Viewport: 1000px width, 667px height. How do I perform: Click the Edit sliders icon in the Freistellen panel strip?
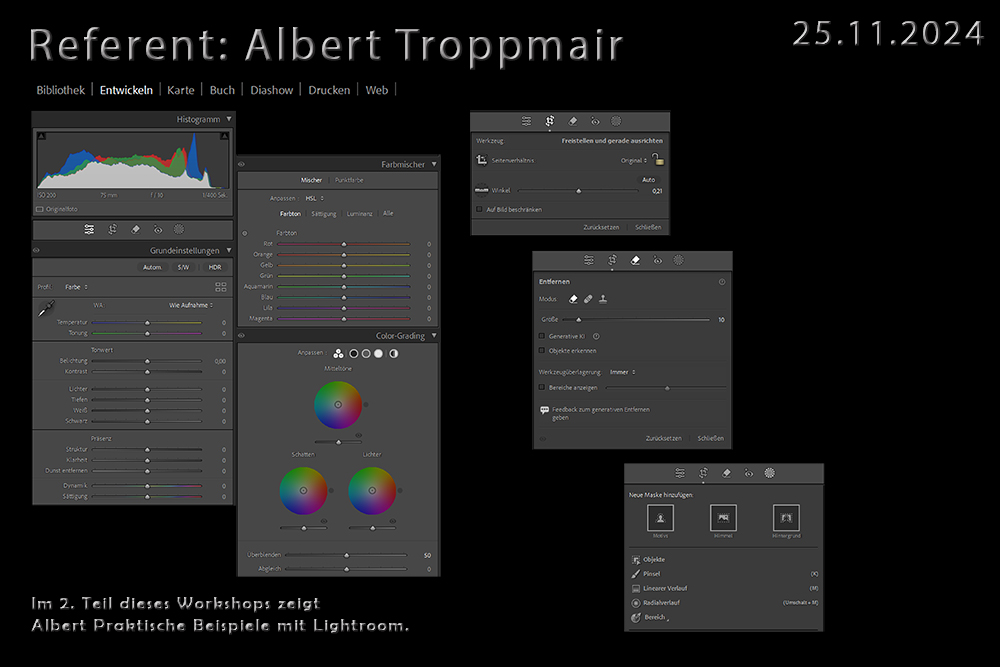526,121
